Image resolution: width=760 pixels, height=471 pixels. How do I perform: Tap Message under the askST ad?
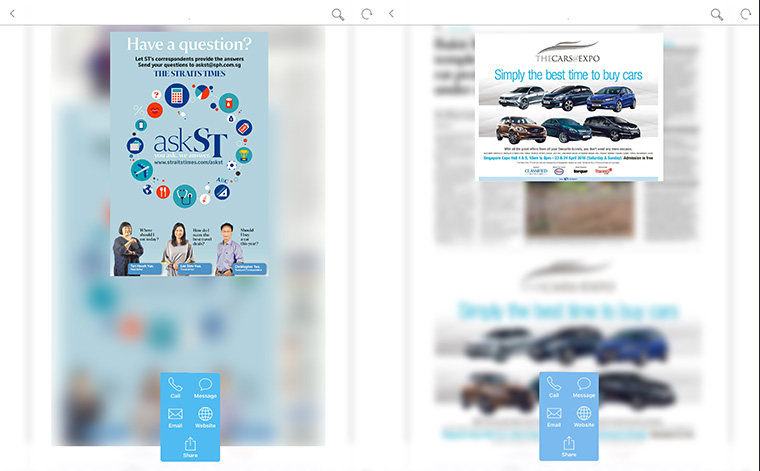[x=205, y=388]
